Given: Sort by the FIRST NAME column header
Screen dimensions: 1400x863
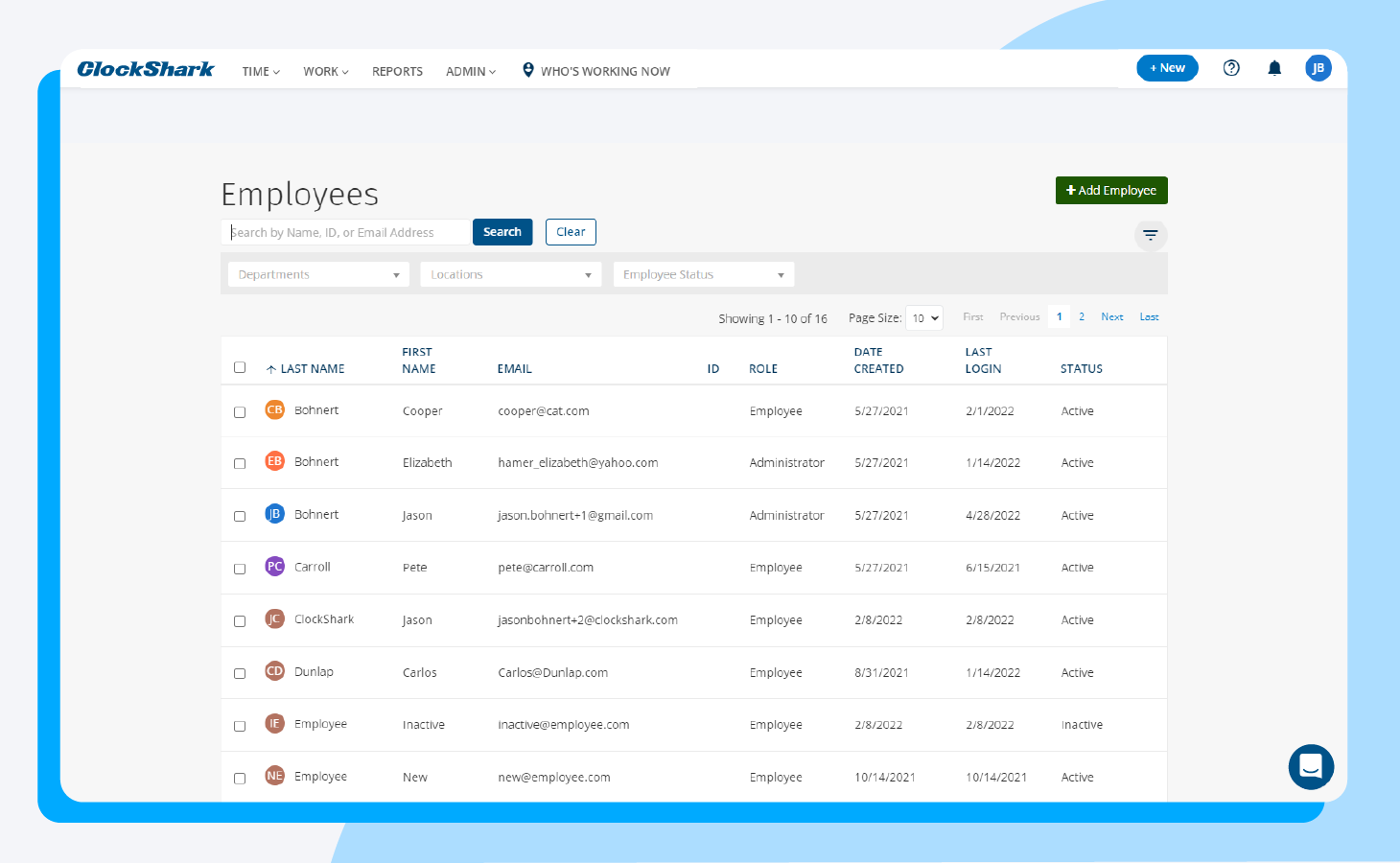Looking at the screenshot, I should point(419,361).
